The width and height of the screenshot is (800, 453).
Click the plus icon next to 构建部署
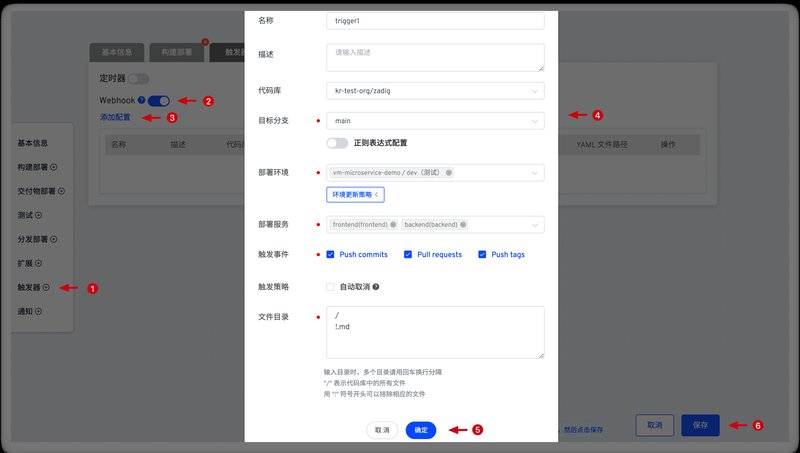53,167
